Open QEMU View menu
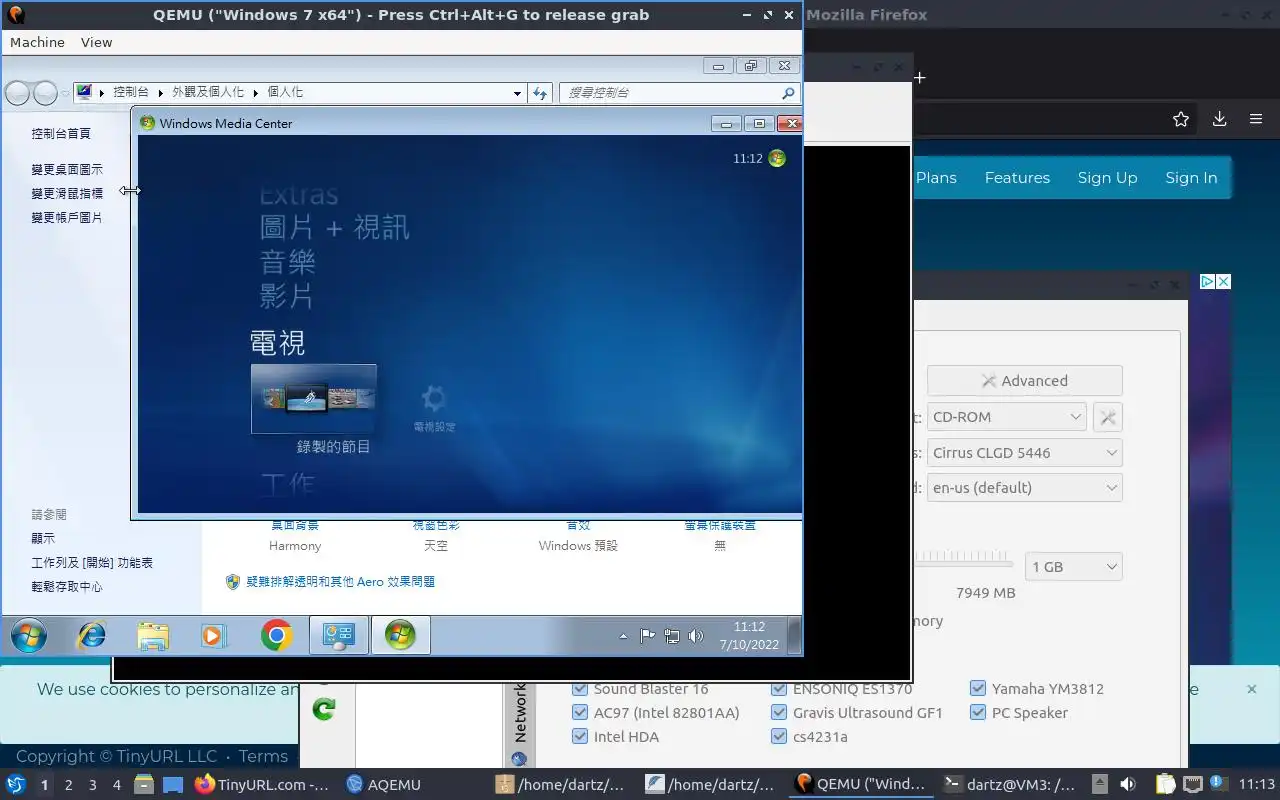 click(x=97, y=42)
